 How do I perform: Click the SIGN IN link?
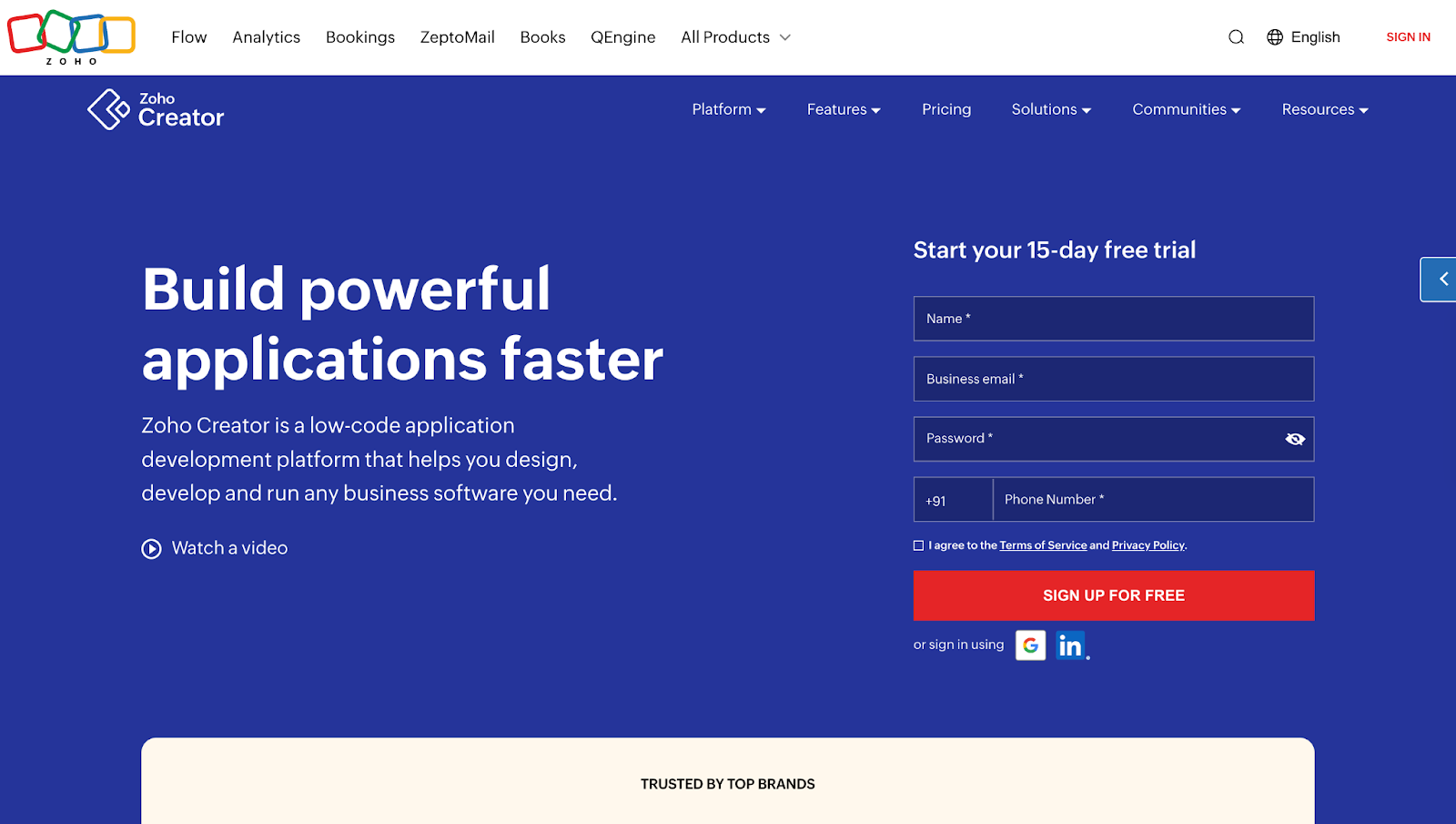(x=1408, y=36)
